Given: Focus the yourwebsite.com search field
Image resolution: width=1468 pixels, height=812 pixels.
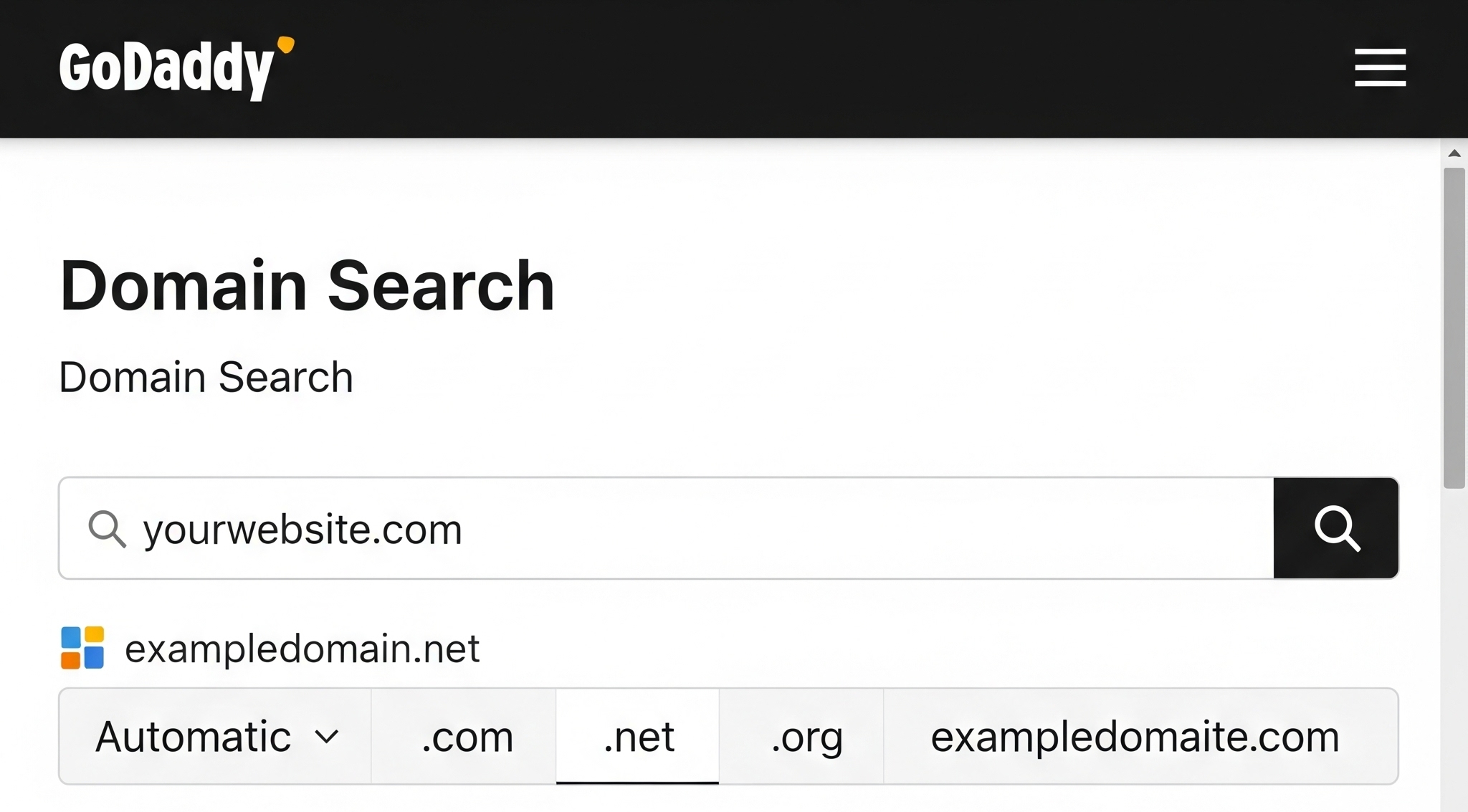Looking at the screenshot, I should [x=666, y=528].
